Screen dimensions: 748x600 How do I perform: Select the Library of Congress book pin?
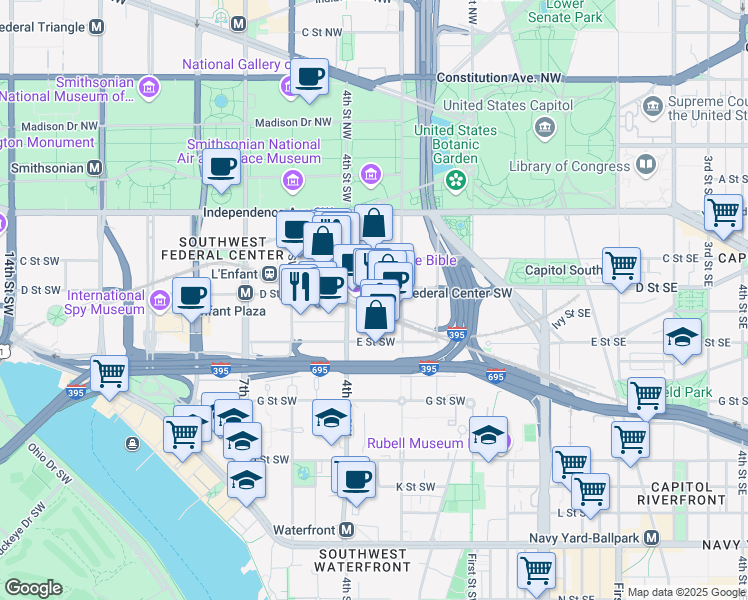pyautogui.click(x=646, y=166)
